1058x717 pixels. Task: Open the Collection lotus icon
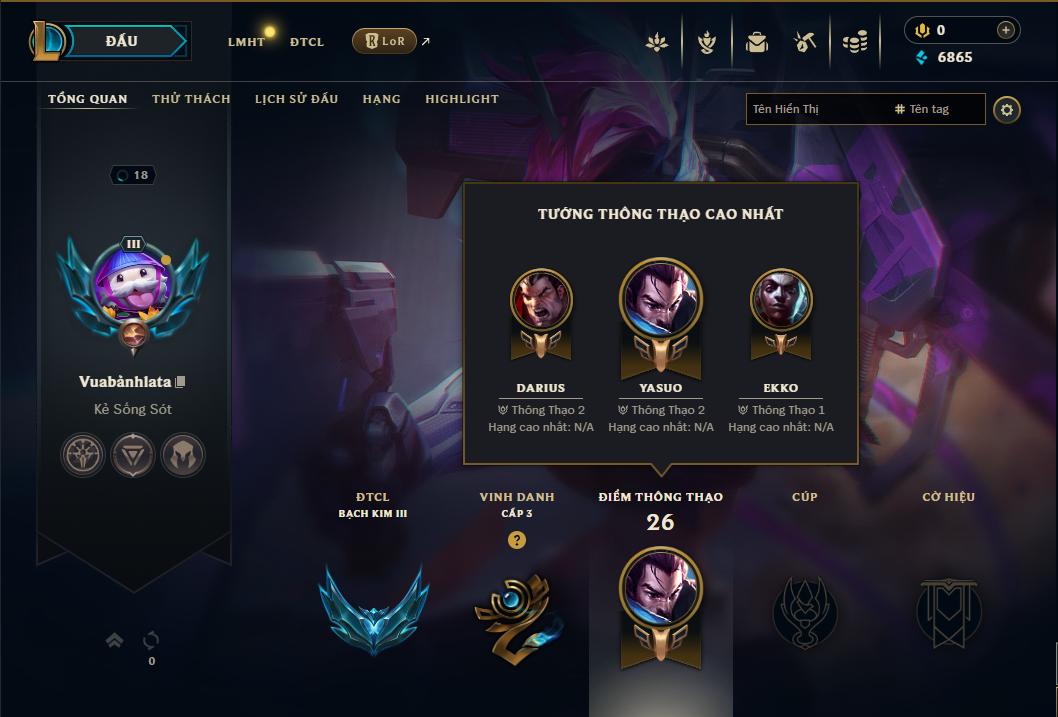point(657,42)
